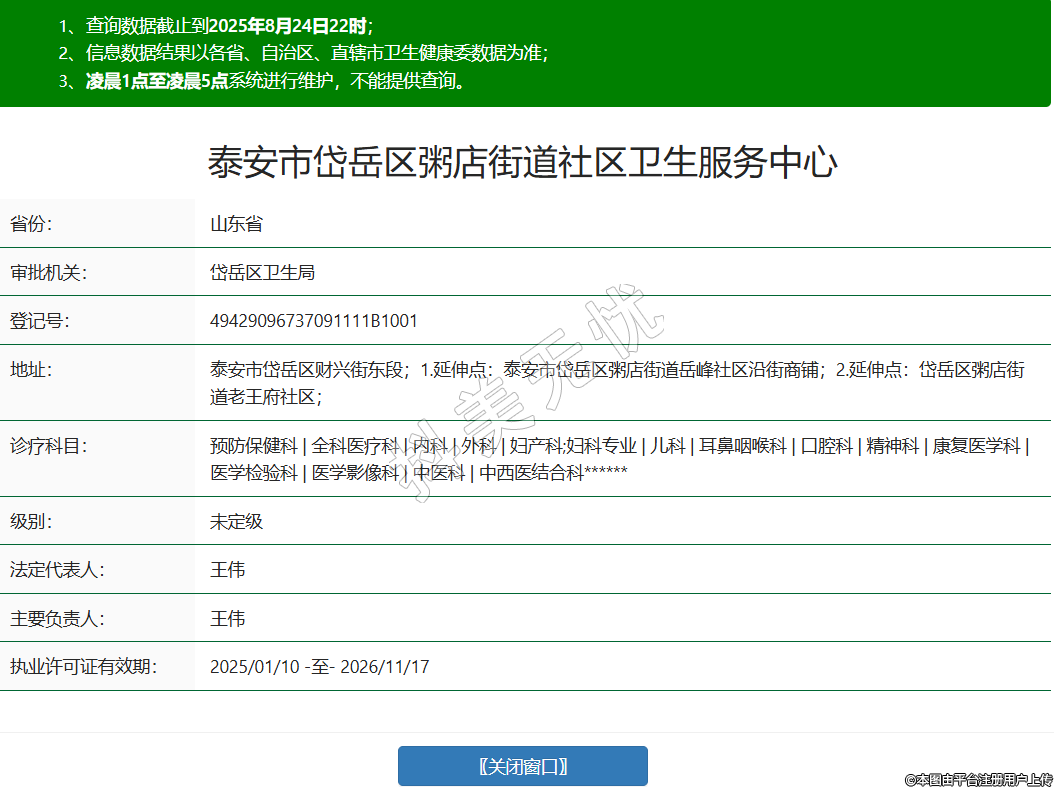Click 预防保健科 in the department list
The width and height of the screenshot is (1054, 787).
pyautogui.click(x=253, y=446)
